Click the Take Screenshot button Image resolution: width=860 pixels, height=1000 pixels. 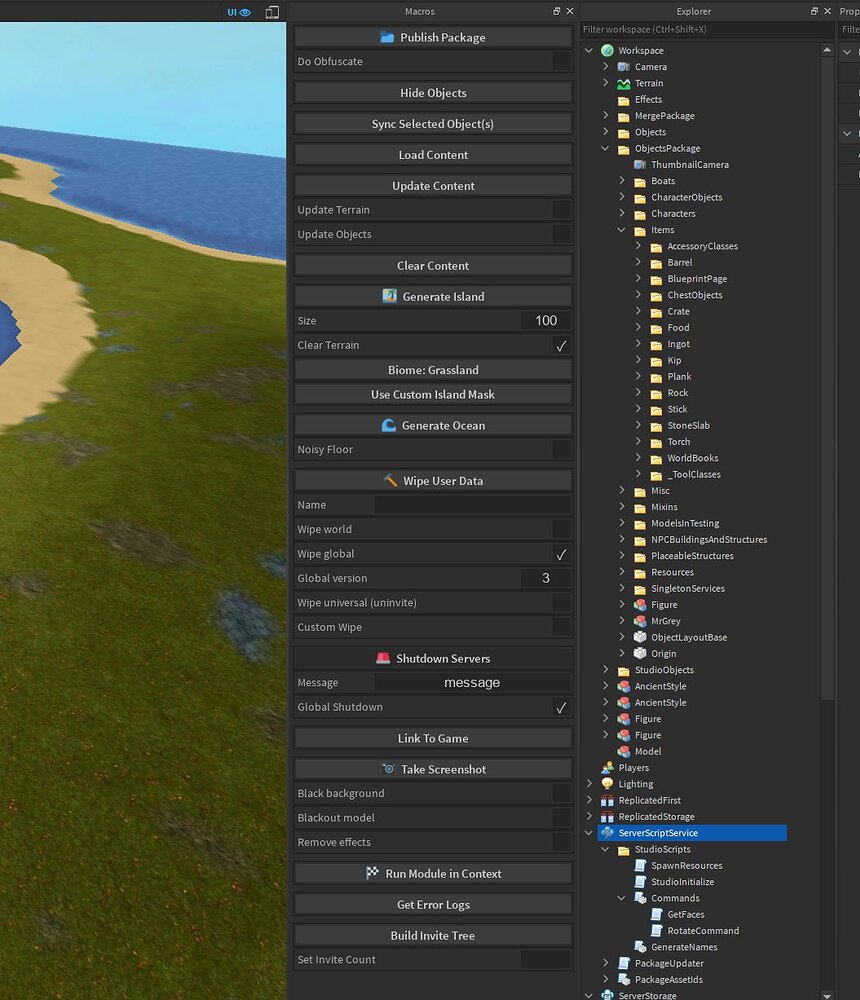433,768
